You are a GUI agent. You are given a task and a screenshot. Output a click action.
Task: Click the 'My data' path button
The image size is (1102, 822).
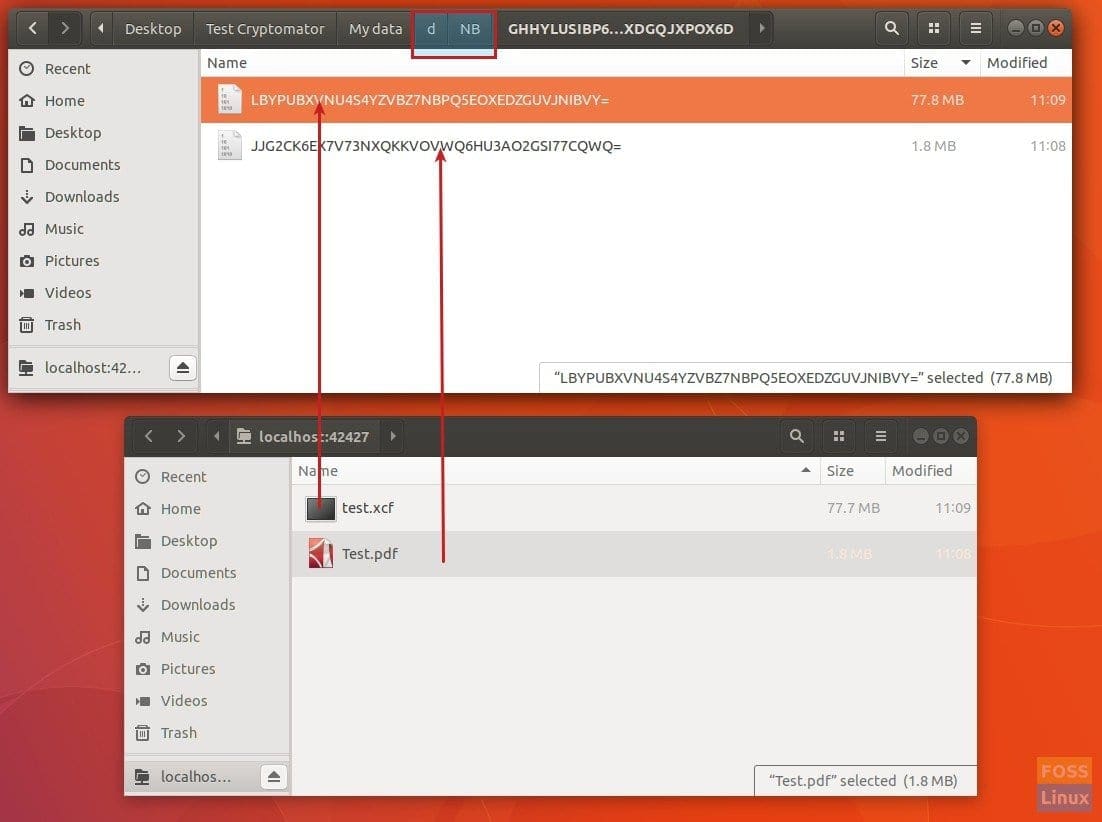[x=375, y=29]
